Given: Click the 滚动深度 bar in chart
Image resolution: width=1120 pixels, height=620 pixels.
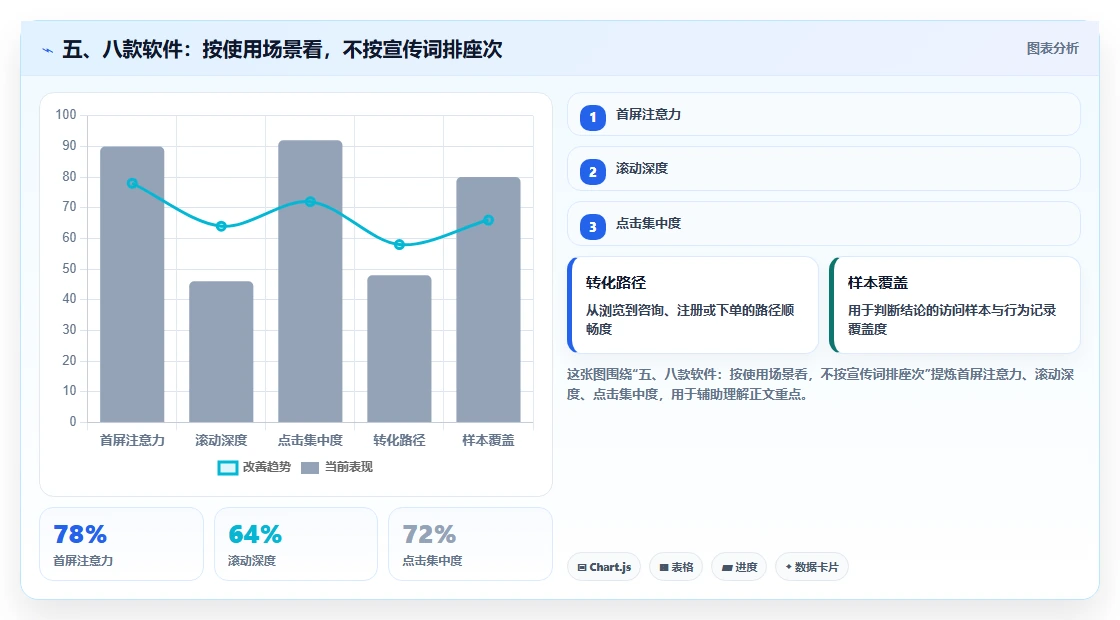Looking at the screenshot, I should [221, 351].
